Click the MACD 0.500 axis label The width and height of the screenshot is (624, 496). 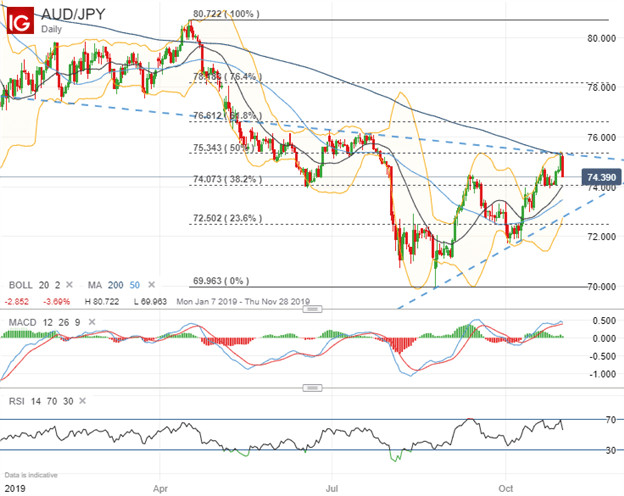pos(604,321)
